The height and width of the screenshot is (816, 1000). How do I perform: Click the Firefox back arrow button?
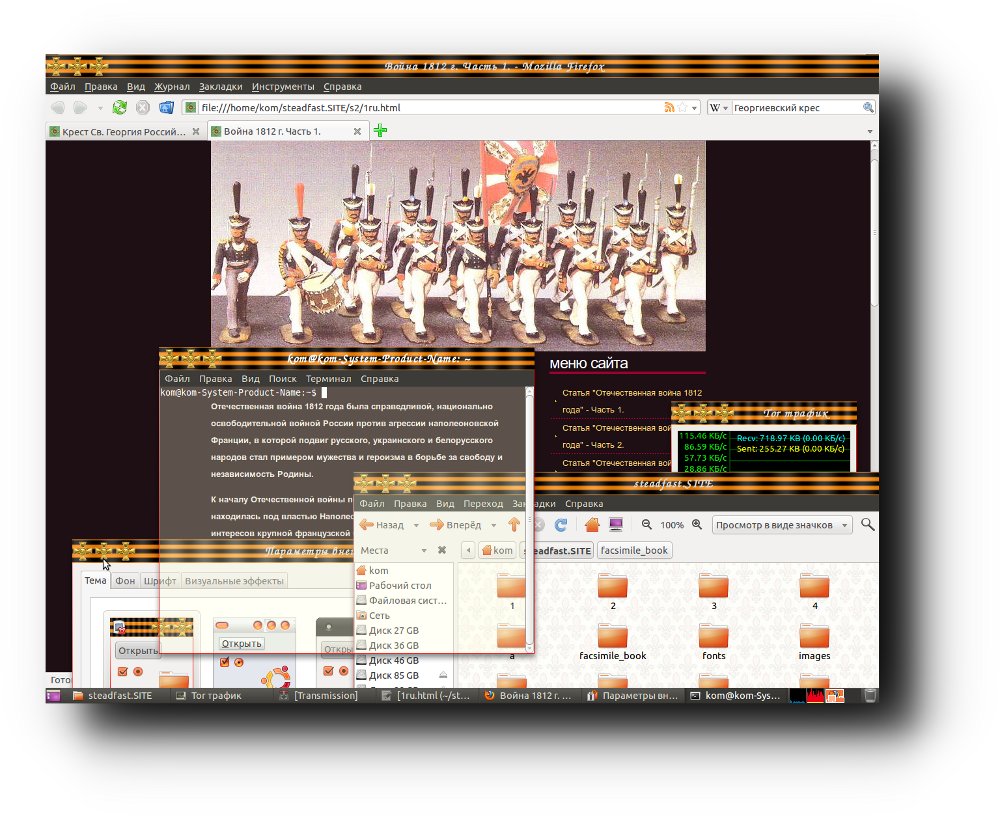pyautogui.click(x=58, y=107)
